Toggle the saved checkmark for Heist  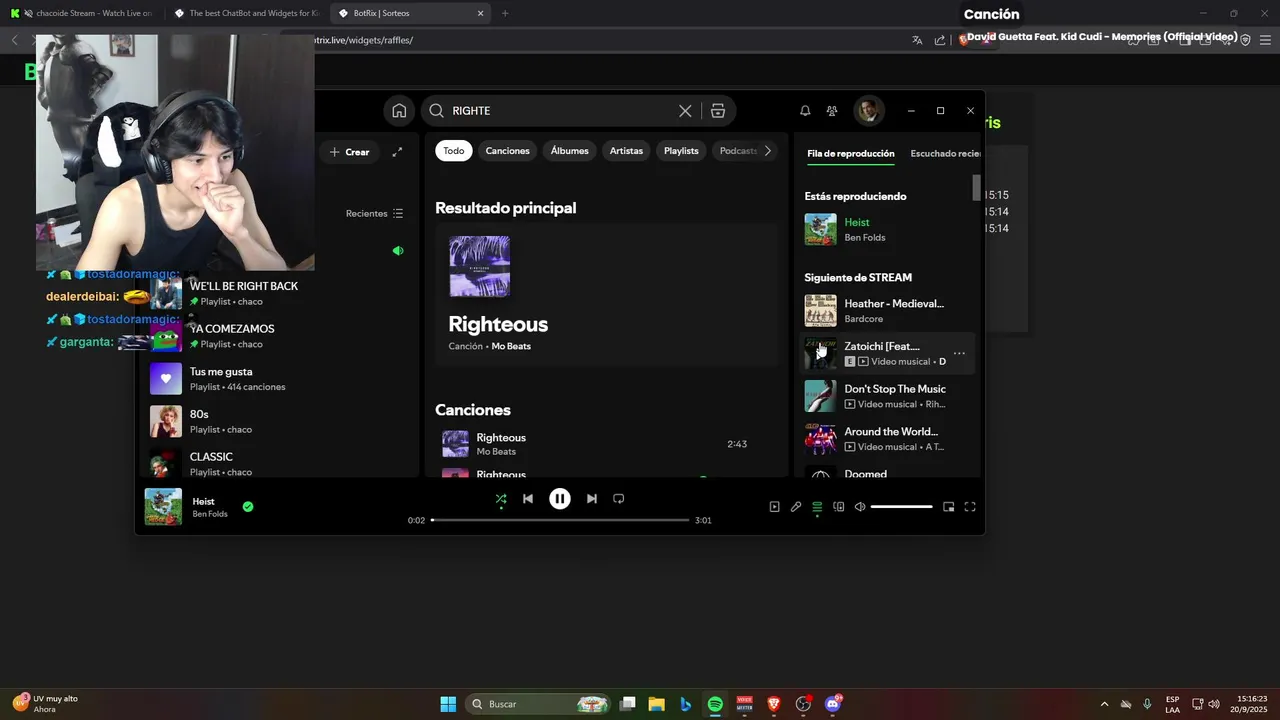tap(248, 507)
